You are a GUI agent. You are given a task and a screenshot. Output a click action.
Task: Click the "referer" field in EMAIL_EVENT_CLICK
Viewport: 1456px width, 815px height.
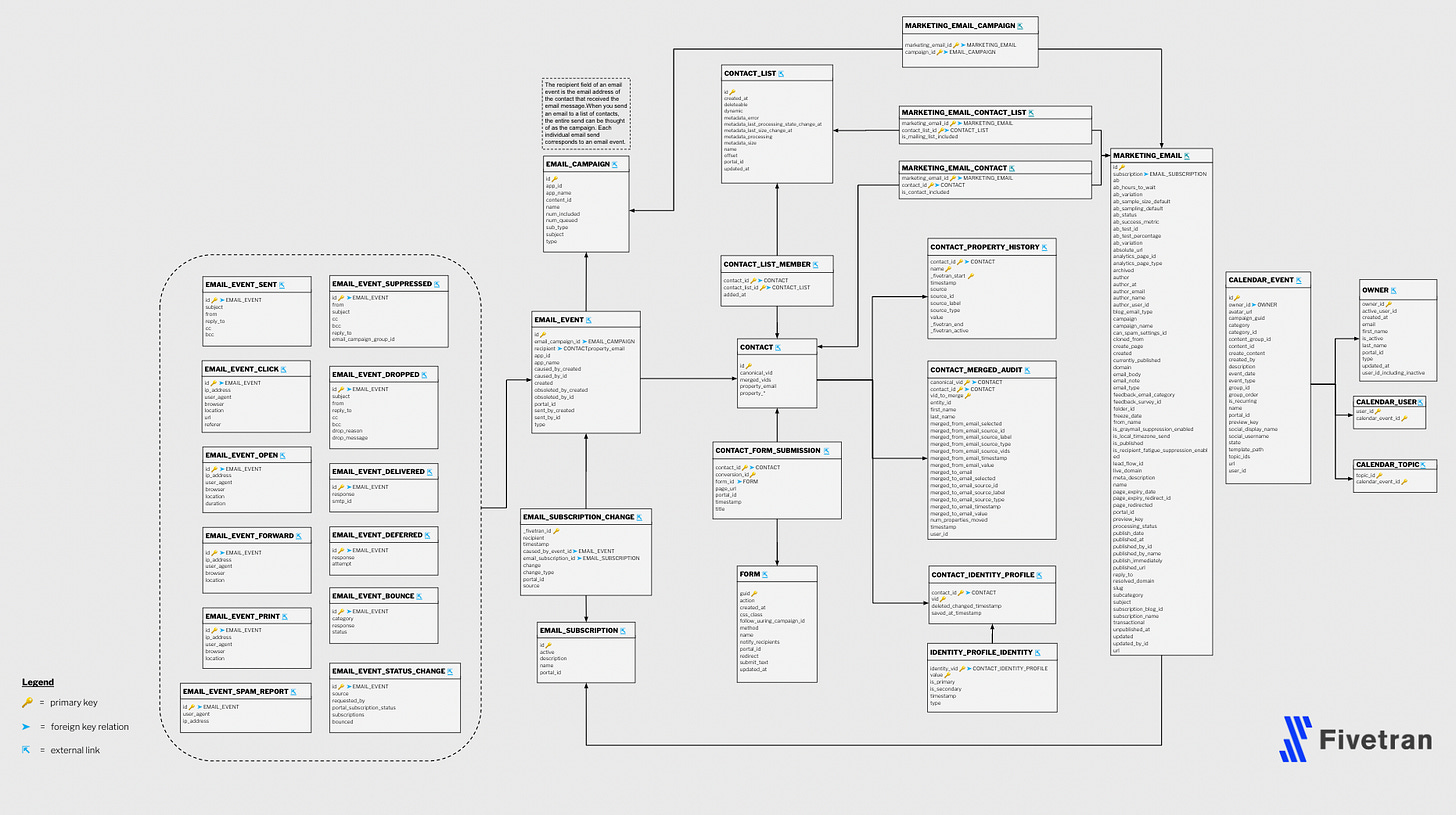tap(214, 425)
